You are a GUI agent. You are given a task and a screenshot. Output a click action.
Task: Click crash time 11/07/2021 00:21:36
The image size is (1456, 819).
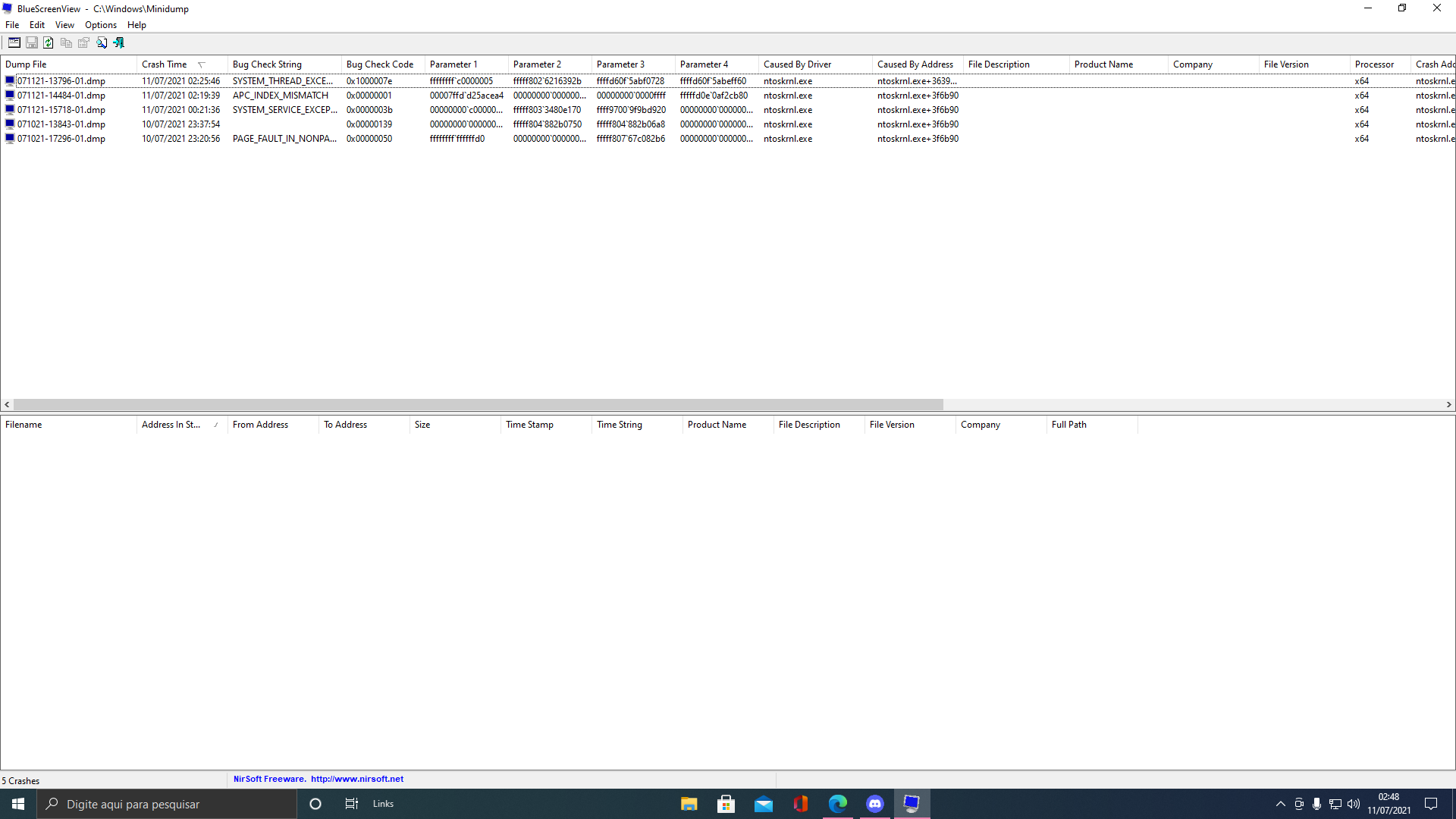180,110
